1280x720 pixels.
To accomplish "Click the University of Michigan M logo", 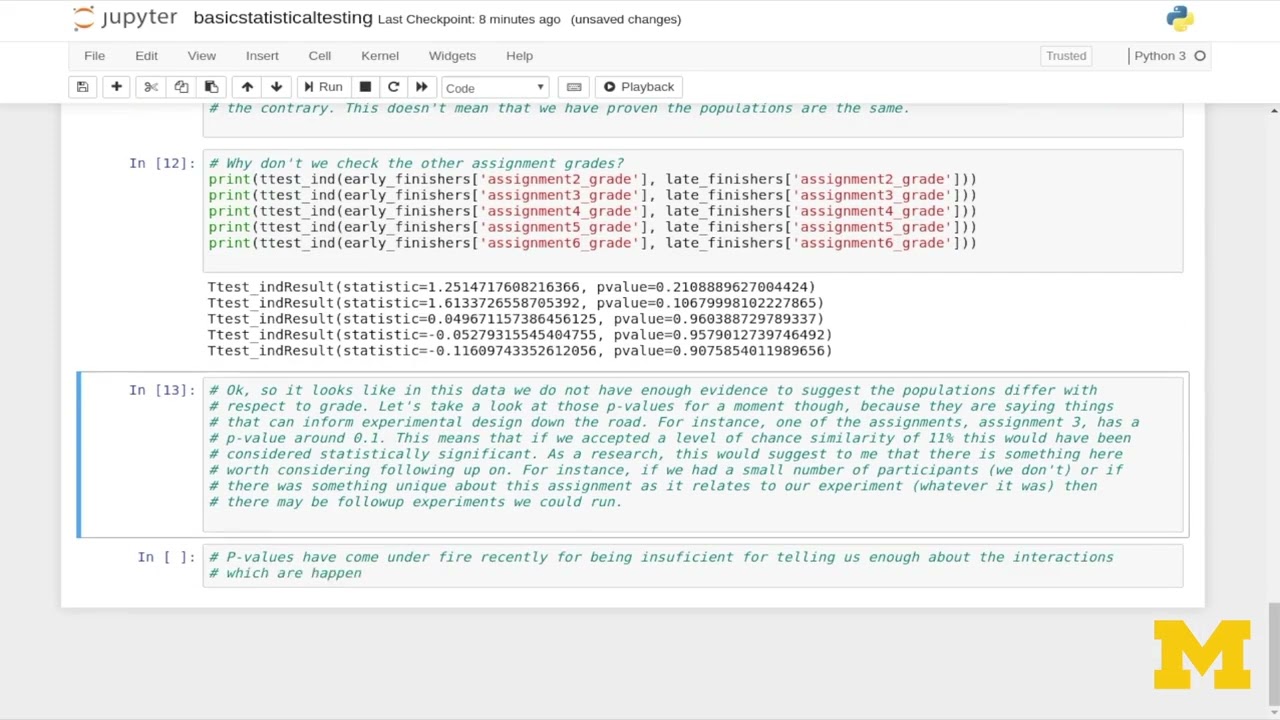I will [1202, 655].
